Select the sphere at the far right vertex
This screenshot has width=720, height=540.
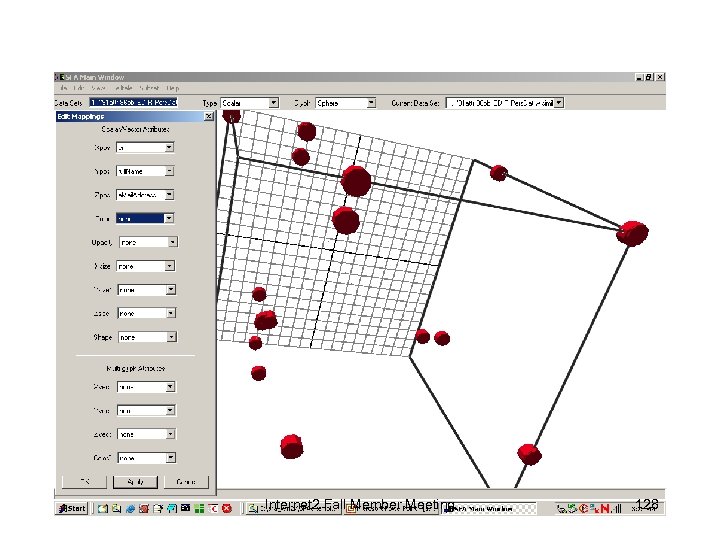pos(632,233)
